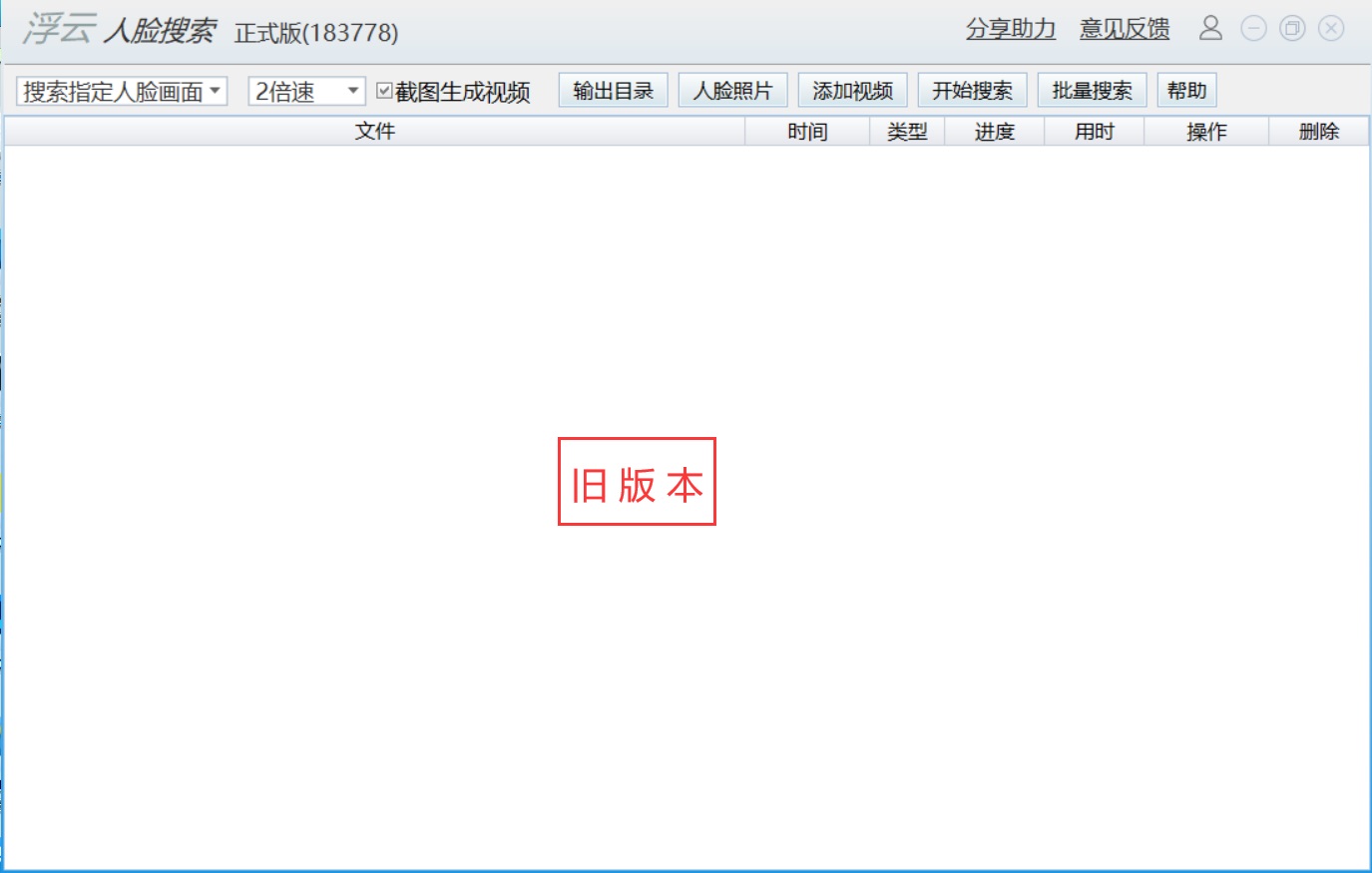Click the user account icon

point(1212,29)
